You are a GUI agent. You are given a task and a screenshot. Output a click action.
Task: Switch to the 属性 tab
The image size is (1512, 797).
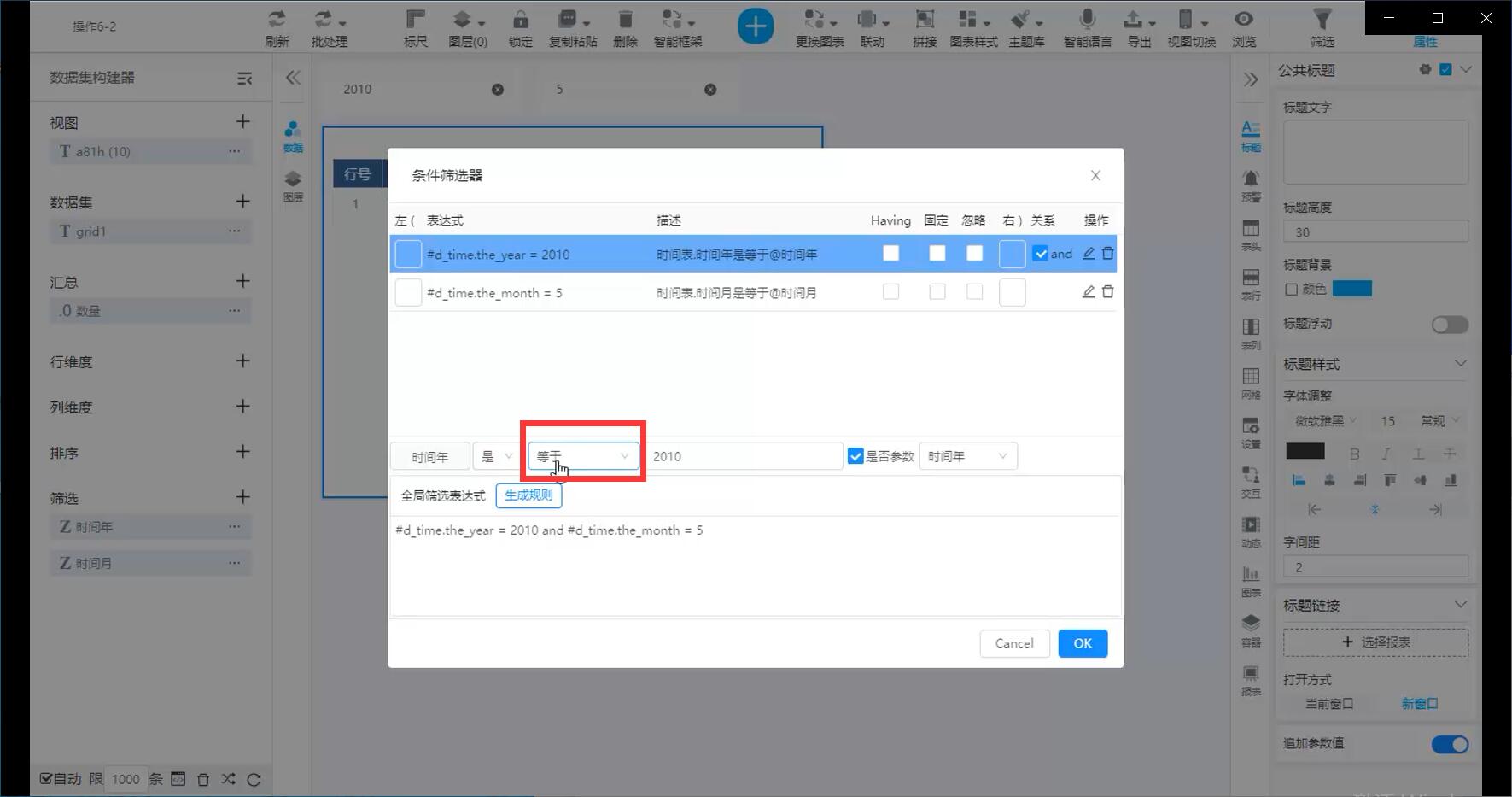coord(1425,42)
